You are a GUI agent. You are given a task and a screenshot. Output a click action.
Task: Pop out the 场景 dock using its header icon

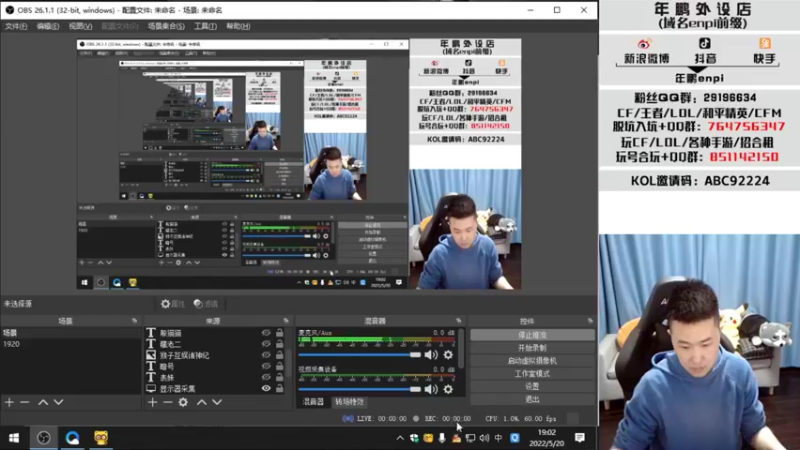(x=134, y=320)
